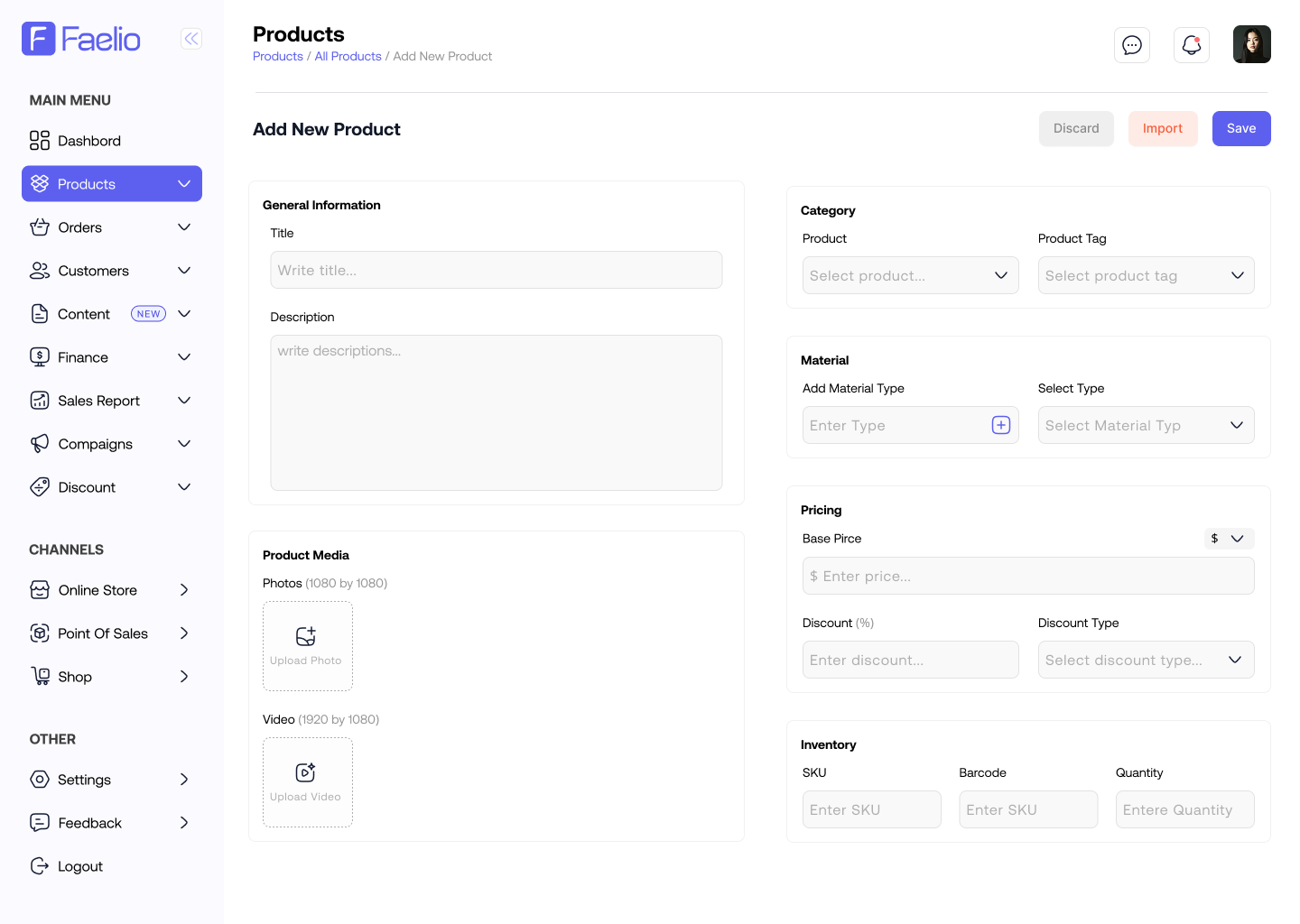
Task: Click the plus icon in Enter Type field
Action: click(x=1000, y=425)
